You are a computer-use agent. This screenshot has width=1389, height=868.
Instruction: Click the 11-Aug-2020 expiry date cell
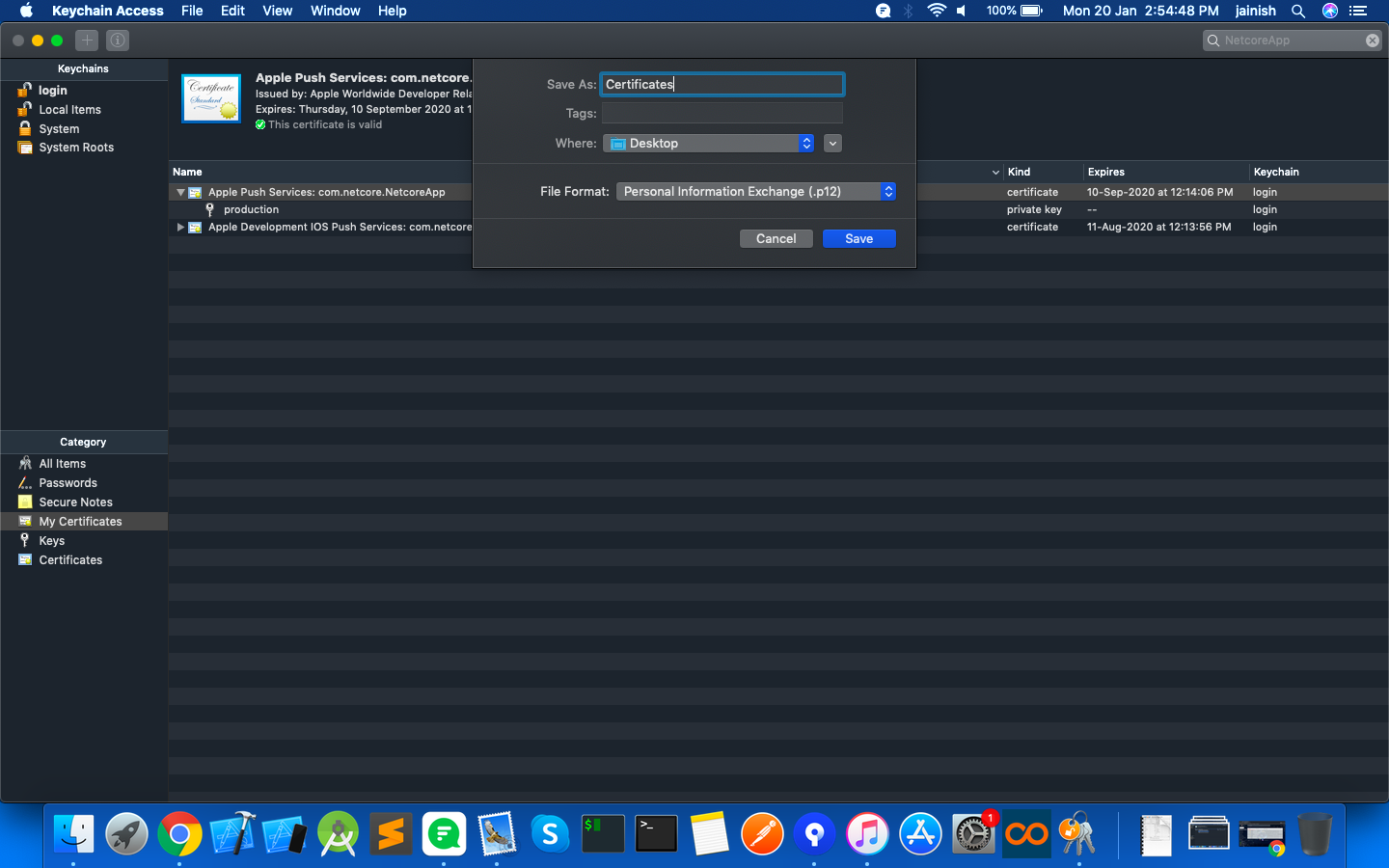pos(1158,228)
